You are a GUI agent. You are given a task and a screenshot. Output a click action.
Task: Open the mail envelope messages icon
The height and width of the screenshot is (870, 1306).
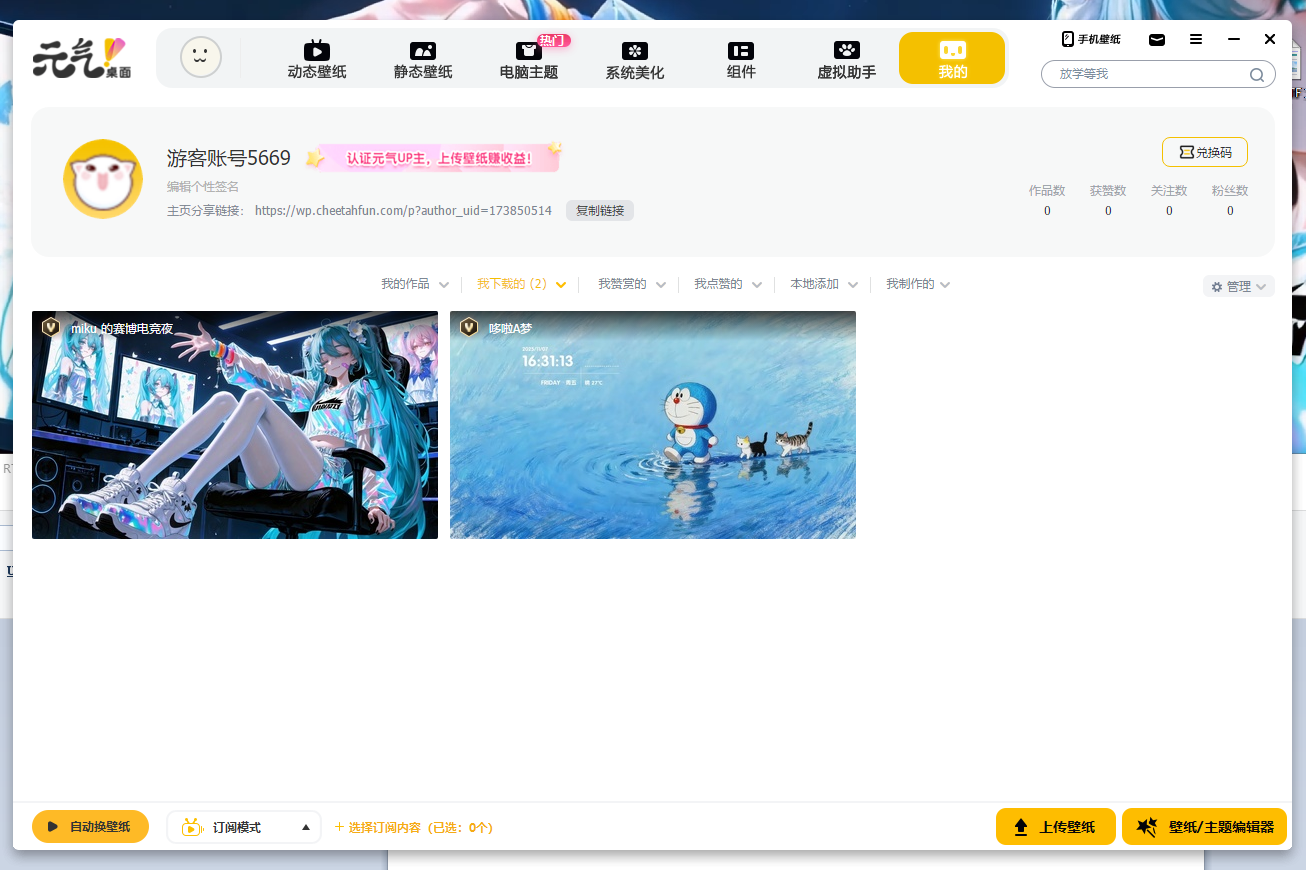point(1157,40)
